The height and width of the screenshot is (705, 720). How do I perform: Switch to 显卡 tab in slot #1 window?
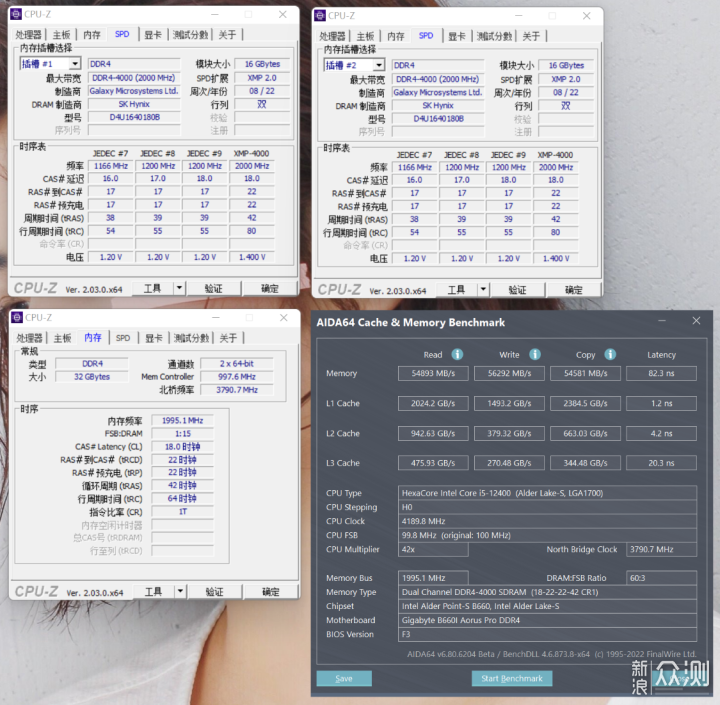(152, 34)
